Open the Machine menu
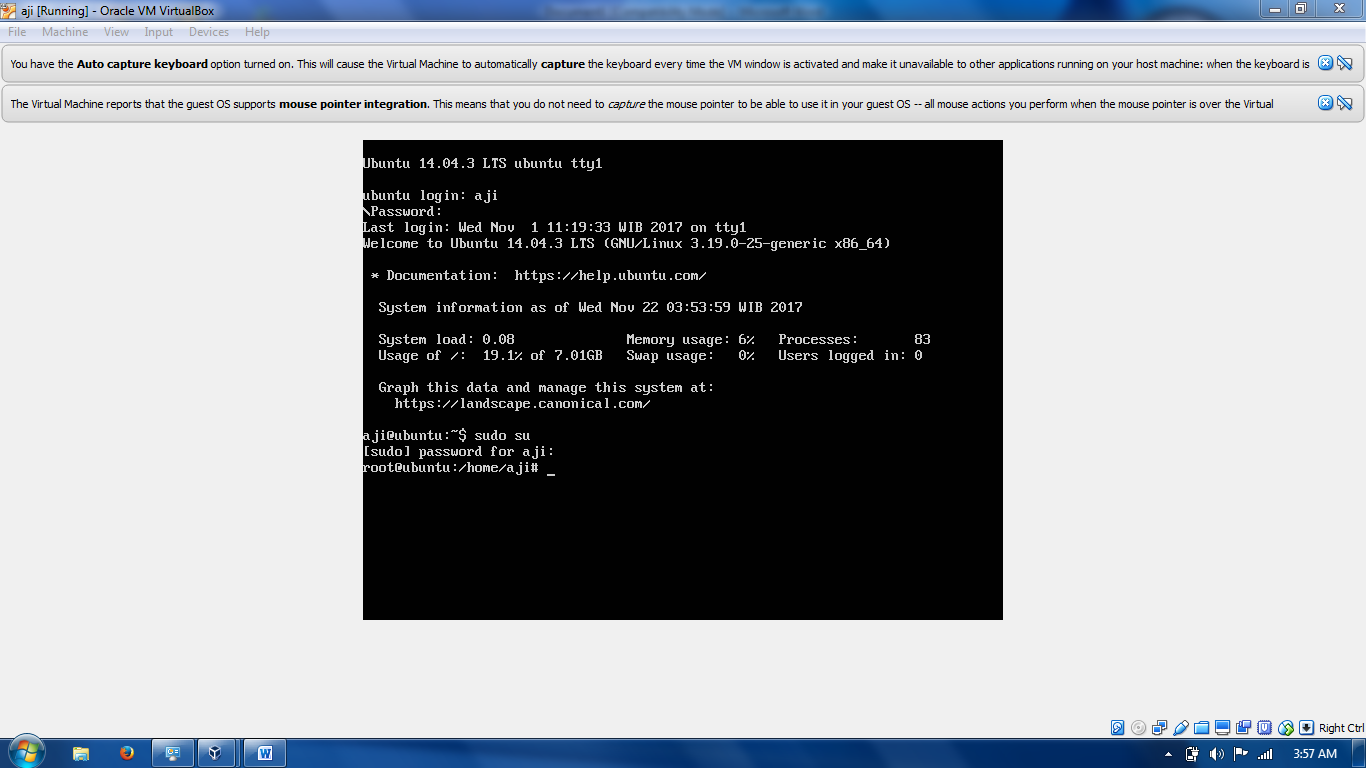 point(65,32)
